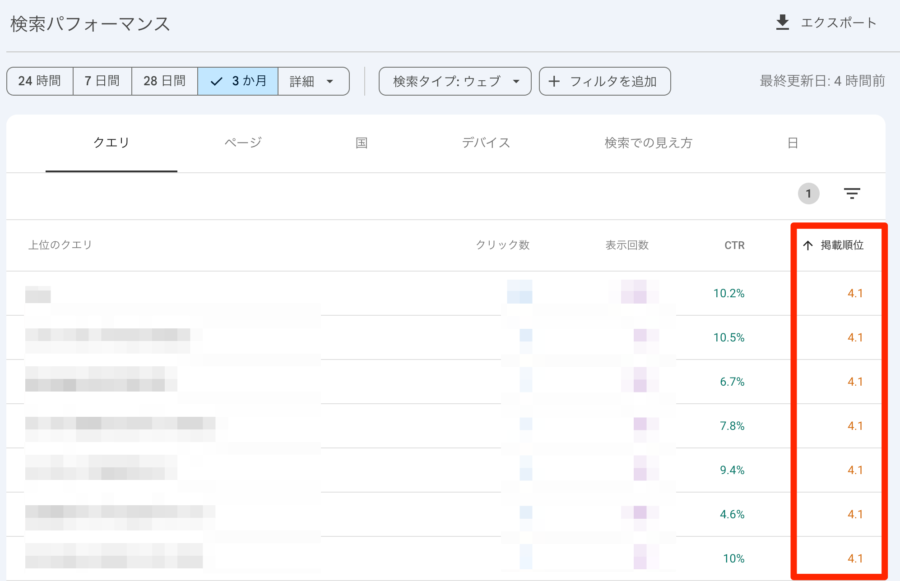
Task: Open the 検索タイプ: ウェブ dropdown
Action: point(453,81)
